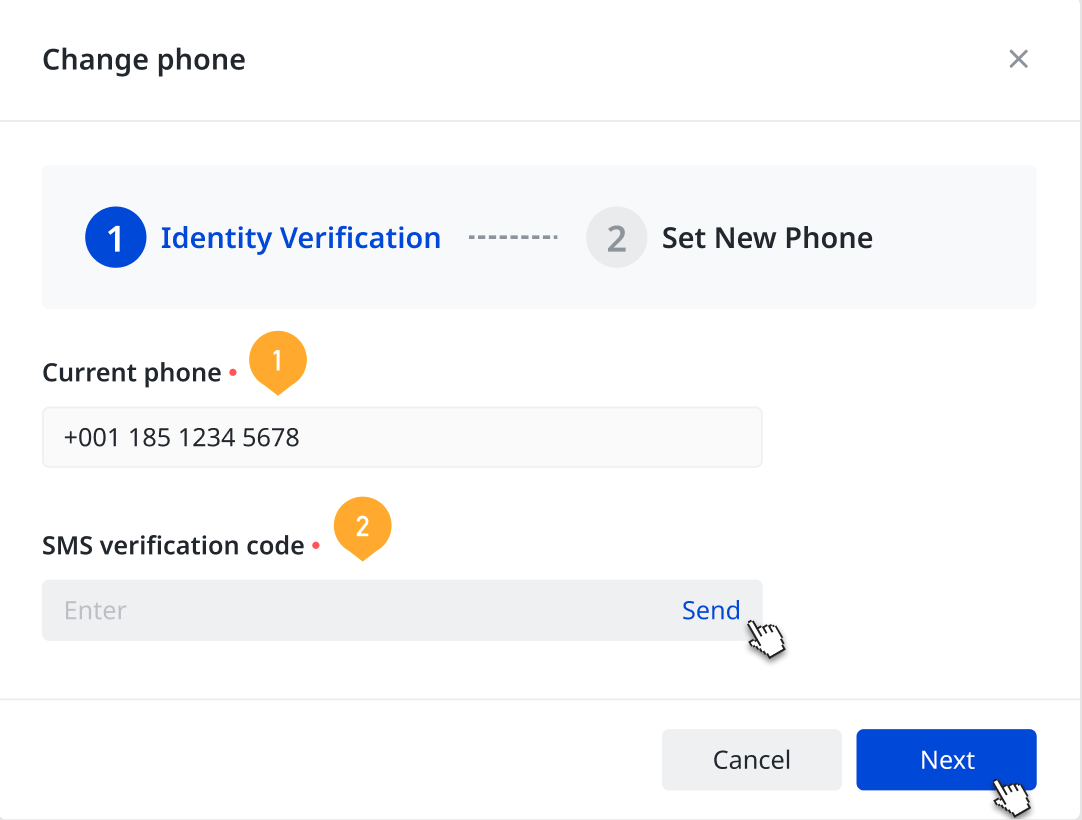This screenshot has height=820, width=1082.
Task: Click the red required dot by SMS code
Action: click(x=316, y=545)
